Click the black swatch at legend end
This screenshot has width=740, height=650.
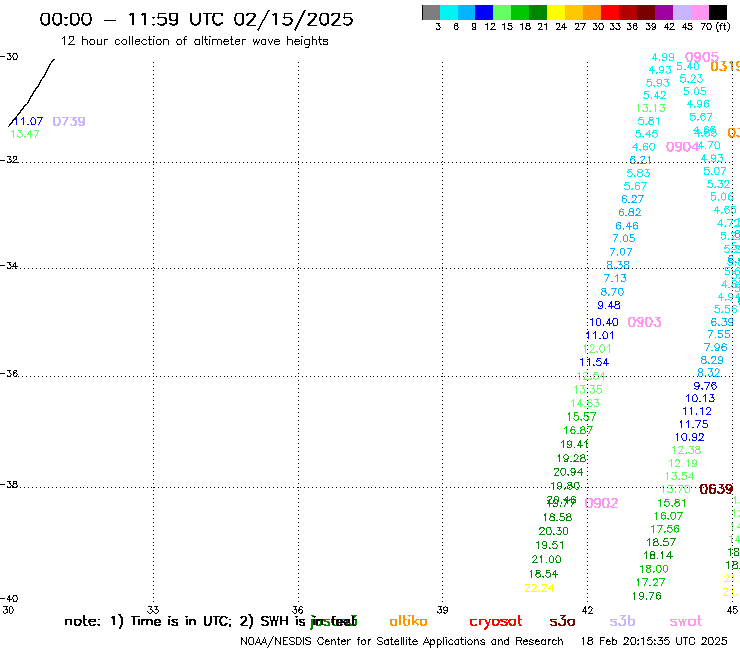click(718, 12)
